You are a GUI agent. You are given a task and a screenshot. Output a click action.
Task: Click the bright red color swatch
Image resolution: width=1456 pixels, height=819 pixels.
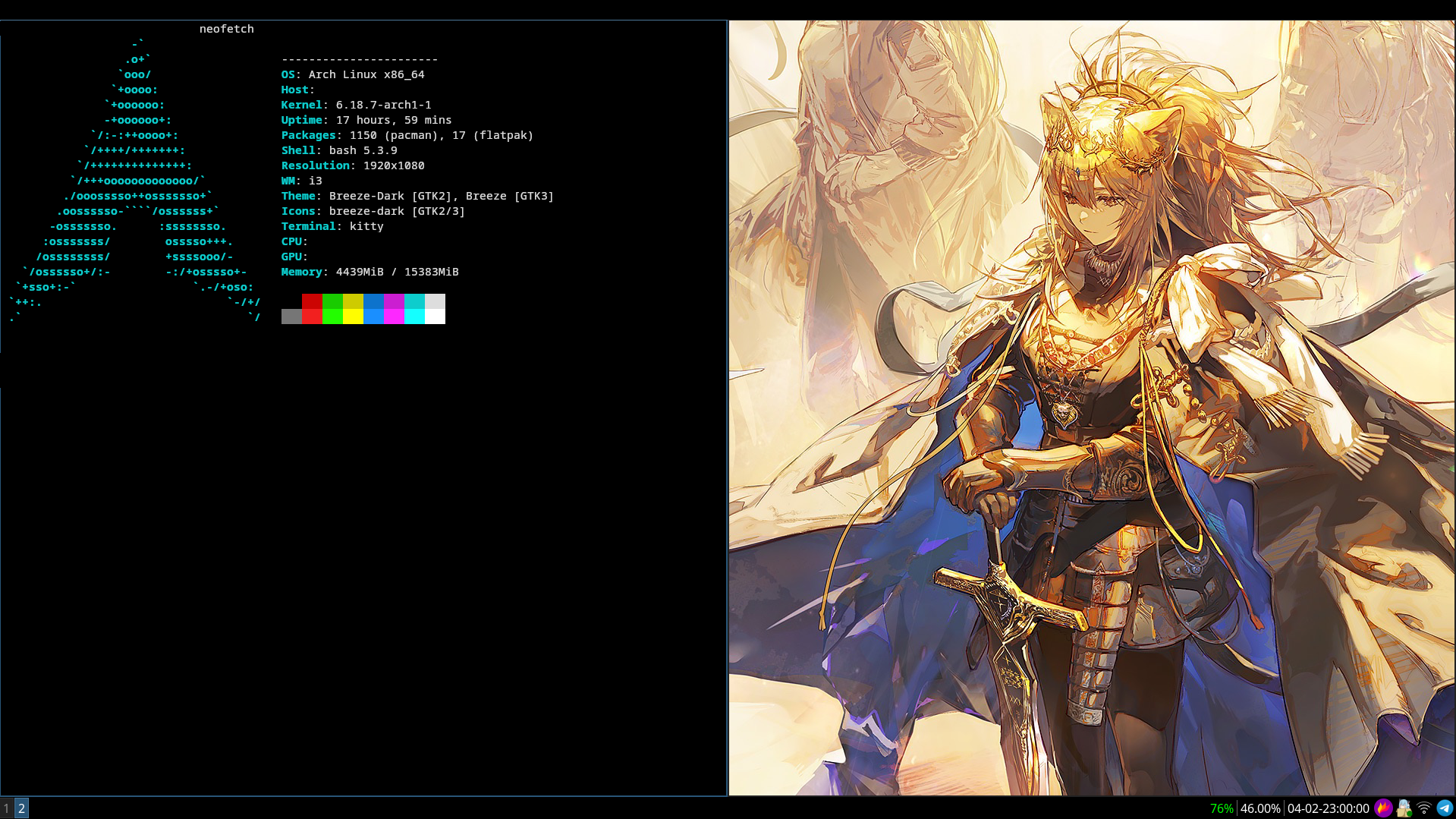click(x=312, y=317)
